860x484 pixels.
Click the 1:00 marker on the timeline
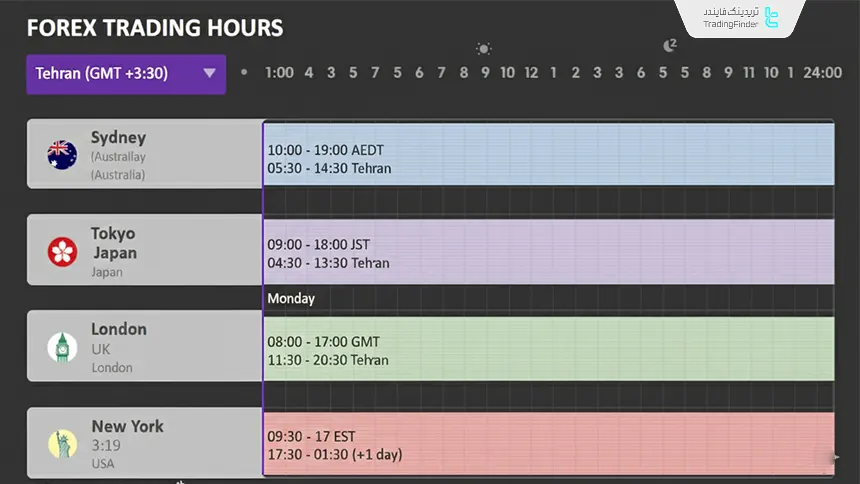pos(279,73)
